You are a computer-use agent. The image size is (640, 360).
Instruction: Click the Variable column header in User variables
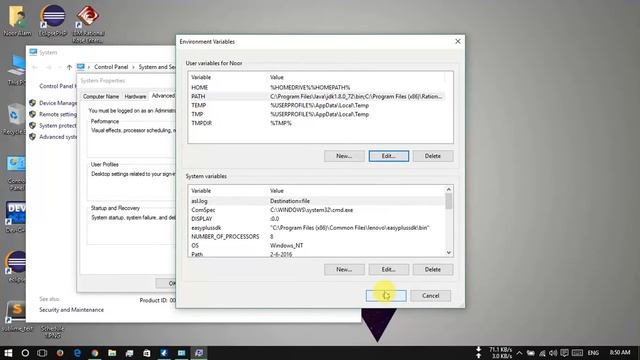coord(201,77)
